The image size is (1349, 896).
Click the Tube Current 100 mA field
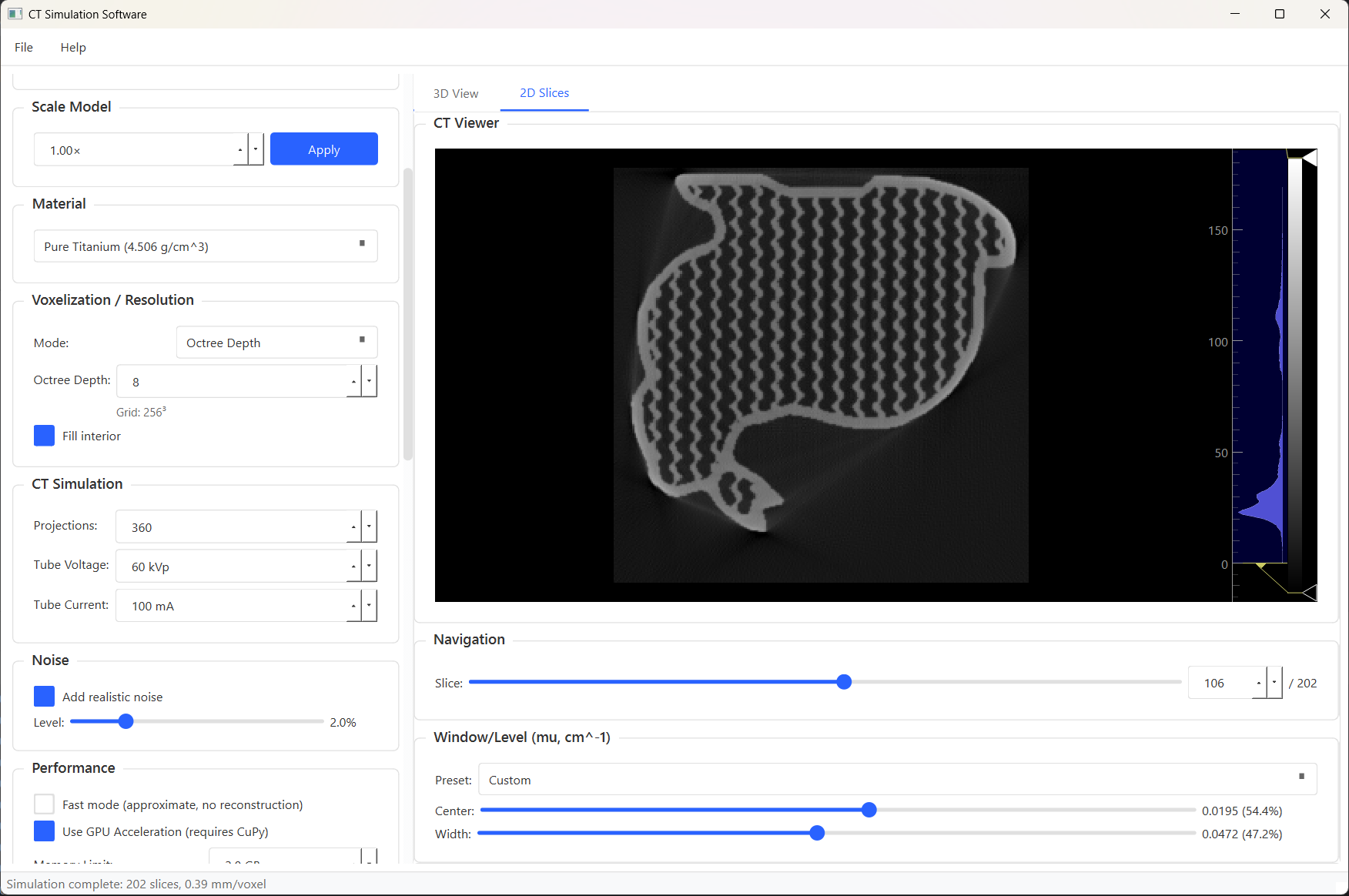point(231,606)
